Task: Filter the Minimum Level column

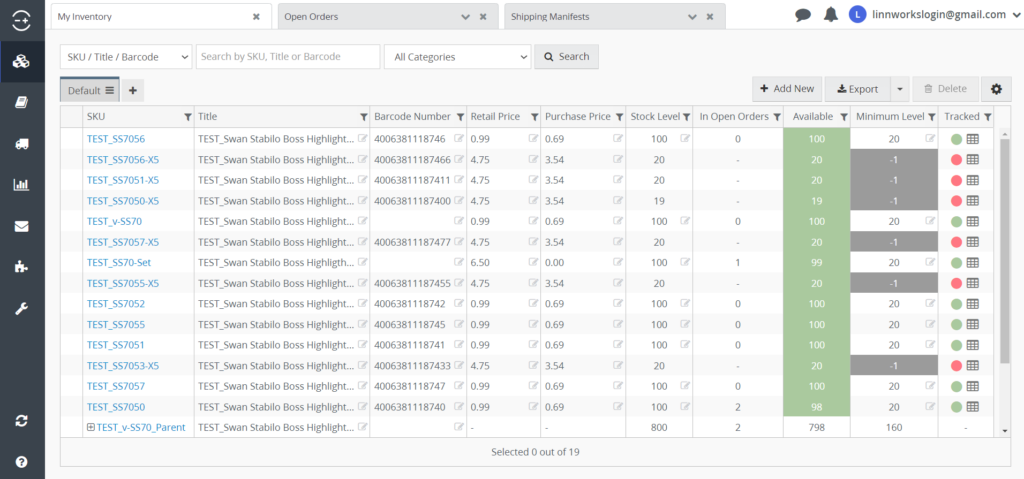Action: [x=932, y=117]
